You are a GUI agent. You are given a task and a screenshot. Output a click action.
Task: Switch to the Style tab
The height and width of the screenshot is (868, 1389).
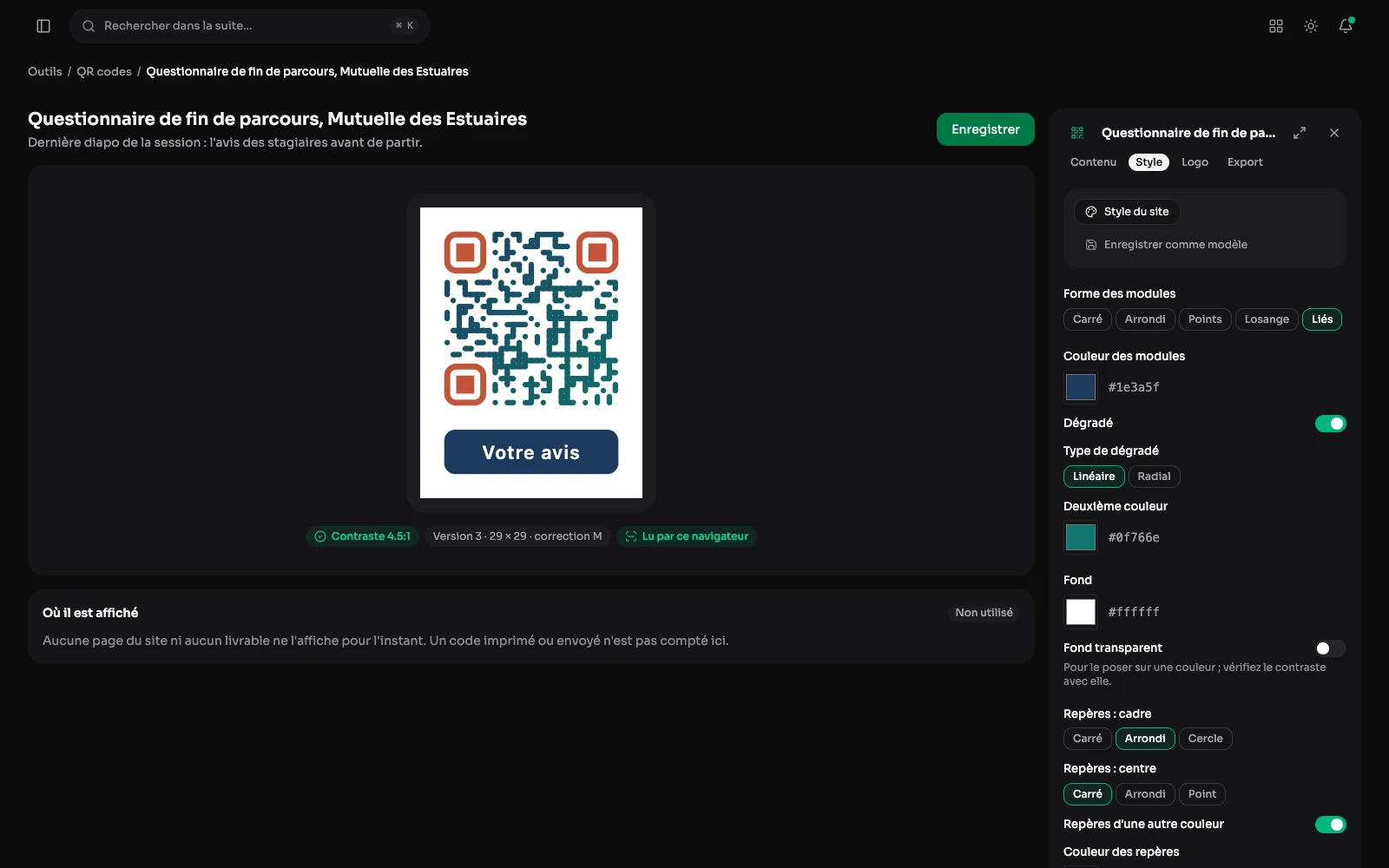point(1149,162)
